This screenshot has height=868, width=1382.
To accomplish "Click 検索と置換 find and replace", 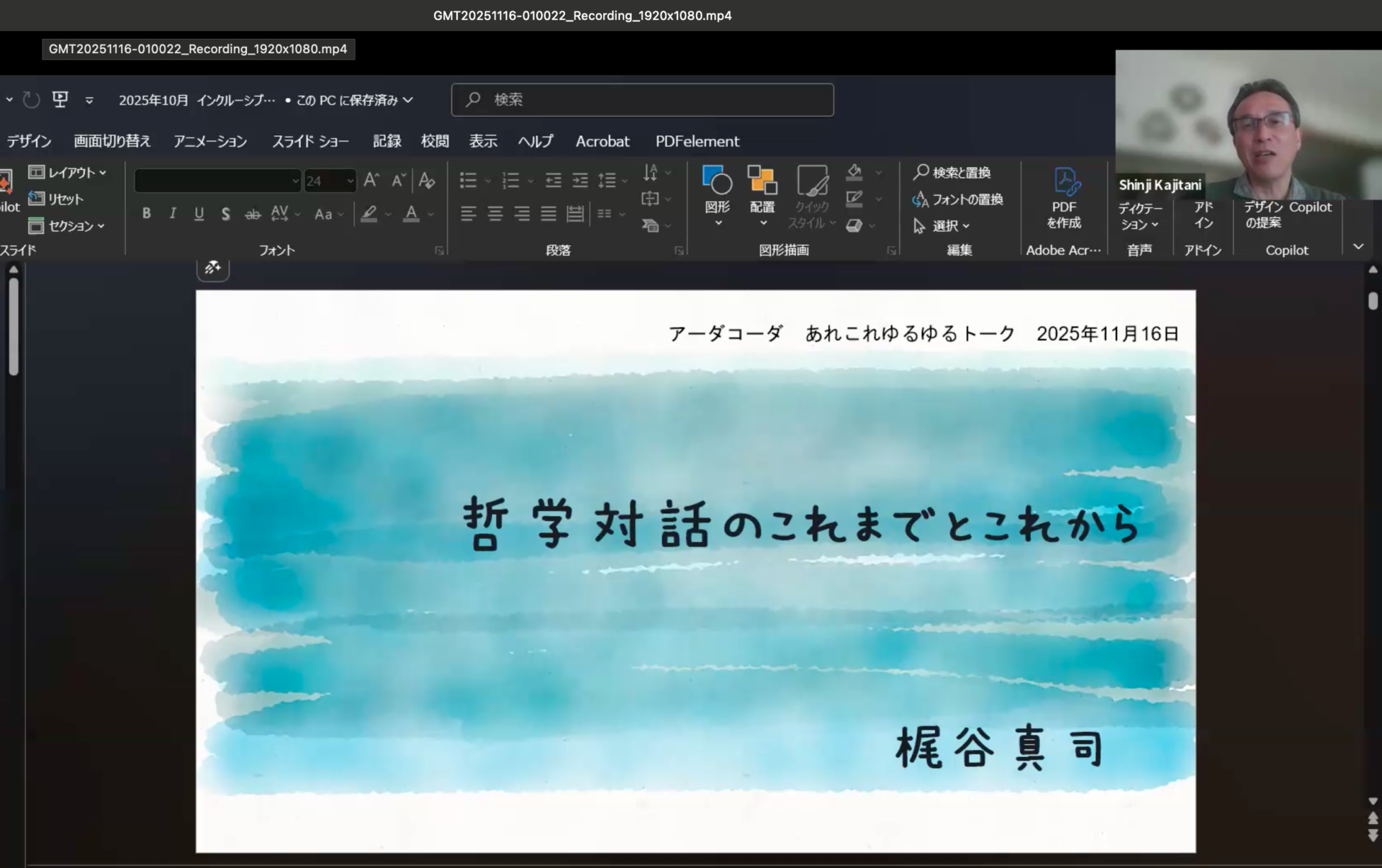I will 952,172.
